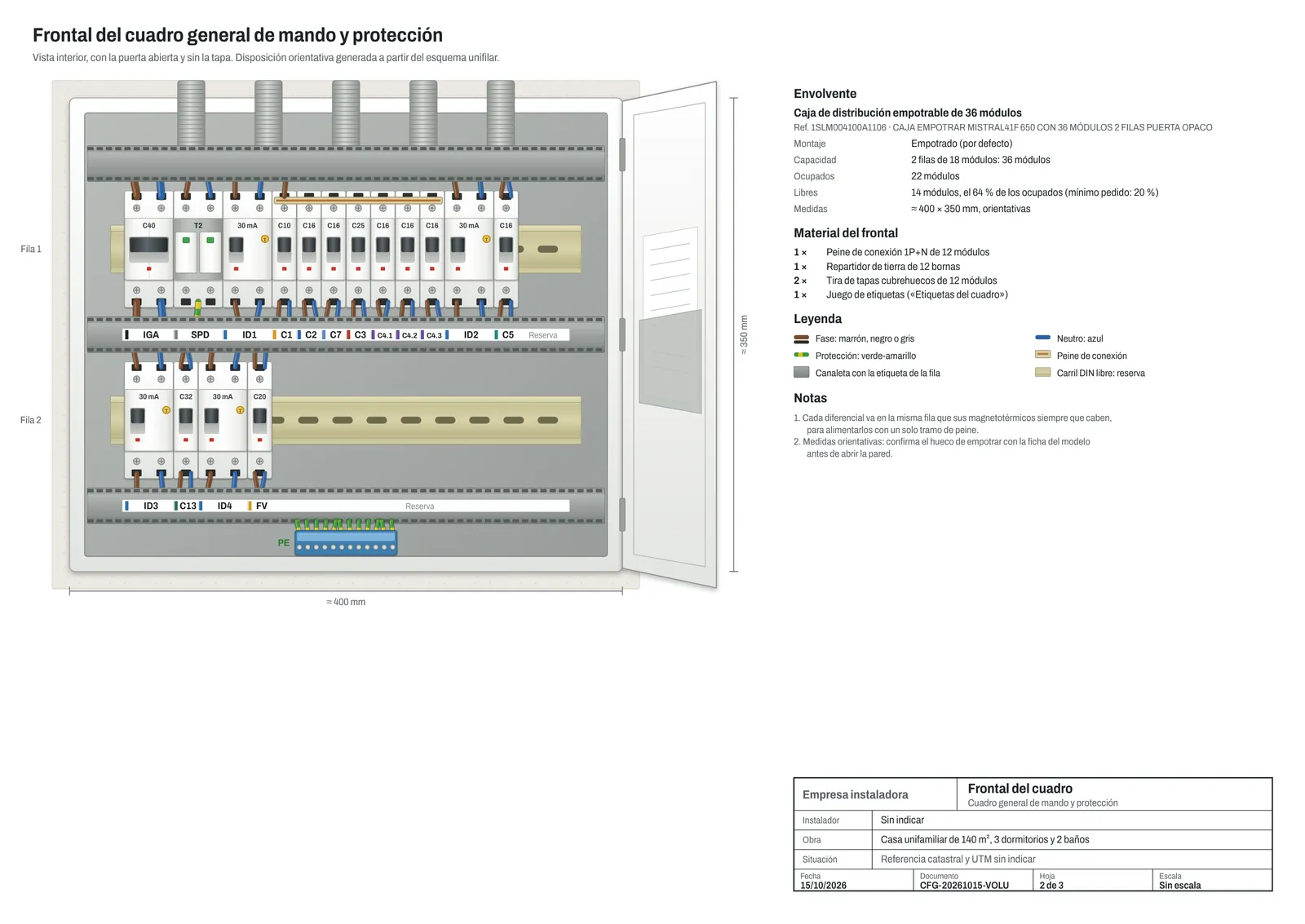Toggle the C20 breaker lever
This screenshot has height=924, width=1305.
point(259,418)
